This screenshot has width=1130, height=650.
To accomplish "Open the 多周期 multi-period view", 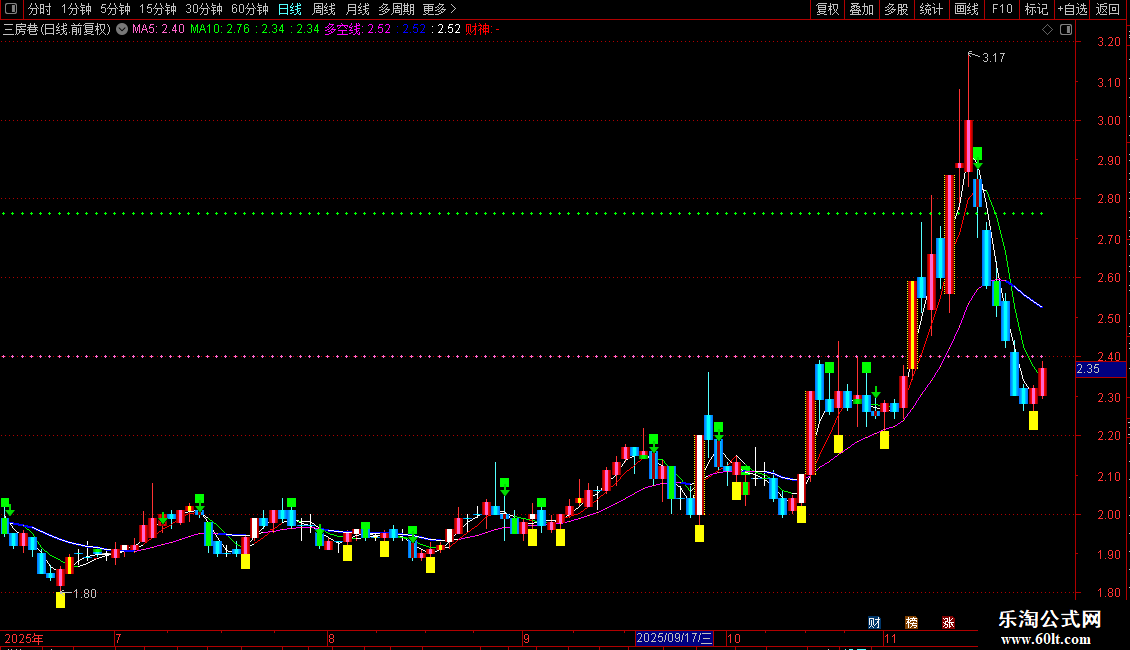I will (396, 9).
